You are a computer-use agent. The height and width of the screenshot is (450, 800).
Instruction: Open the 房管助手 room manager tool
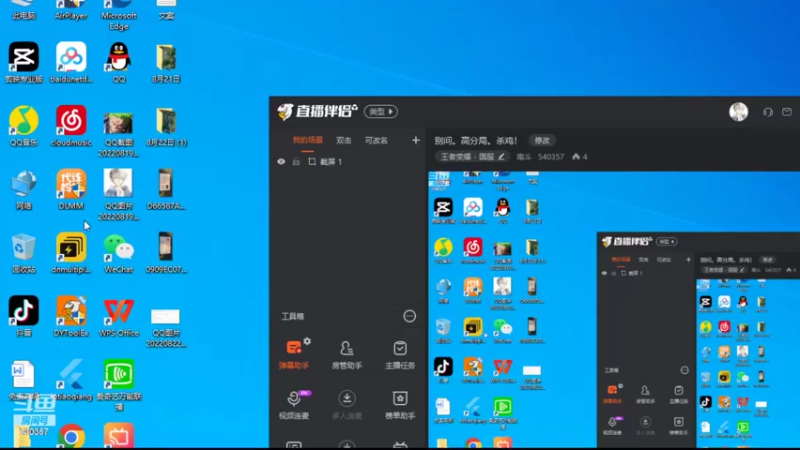pos(347,355)
